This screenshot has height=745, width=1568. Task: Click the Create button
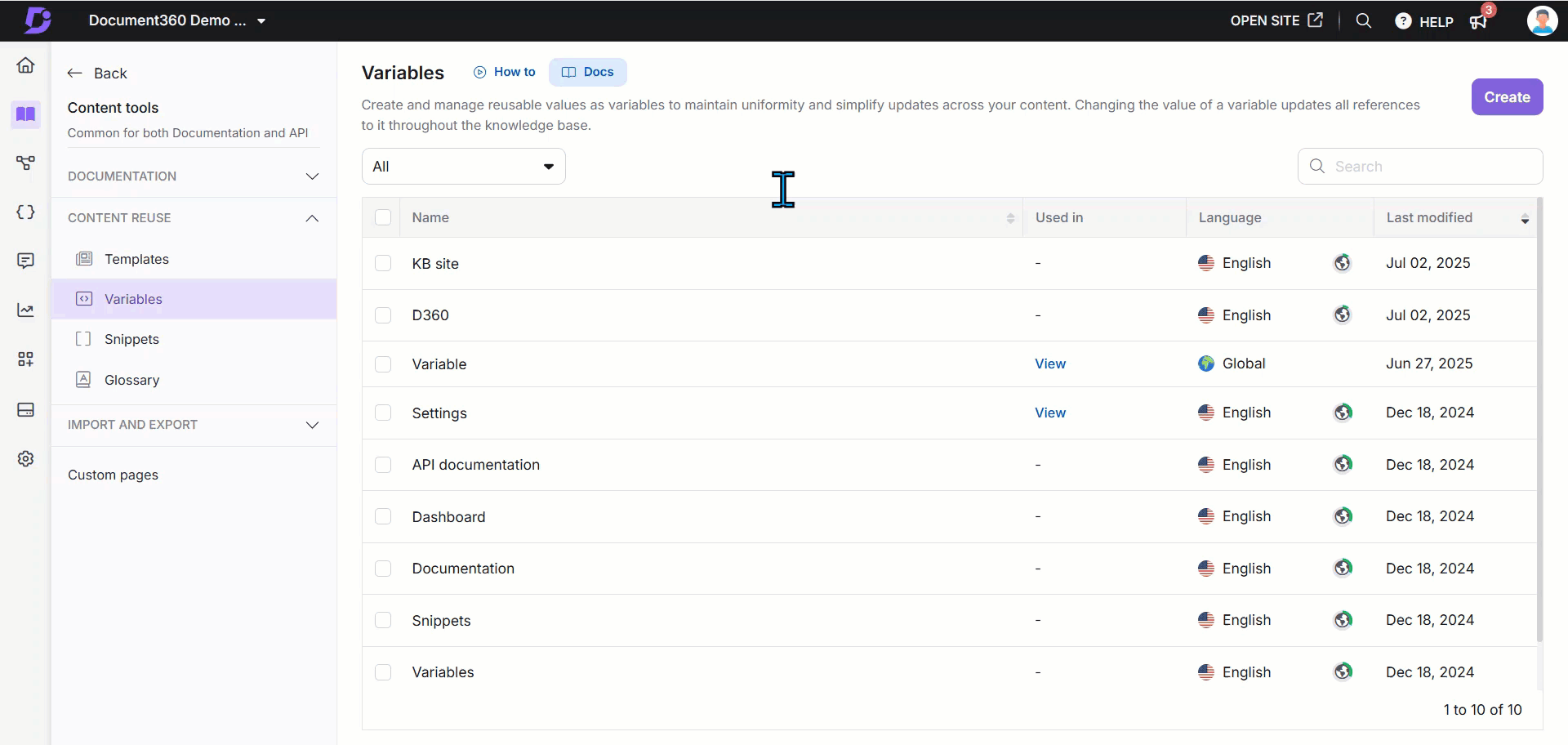coord(1507,97)
